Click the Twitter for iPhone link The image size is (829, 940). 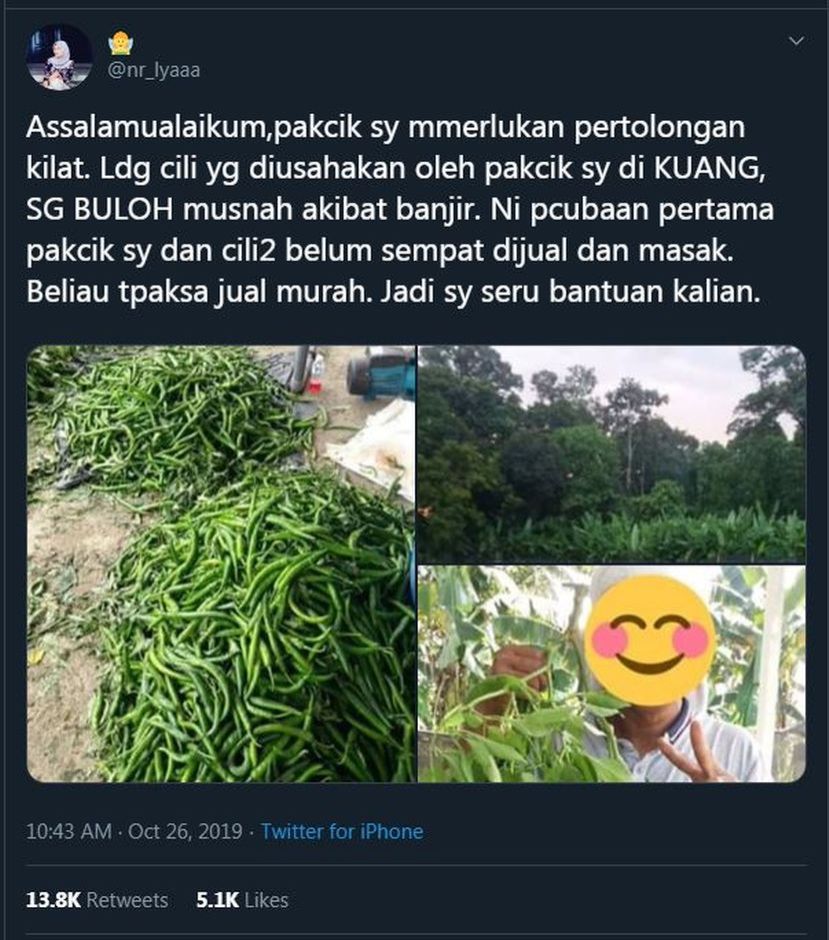point(342,831)
